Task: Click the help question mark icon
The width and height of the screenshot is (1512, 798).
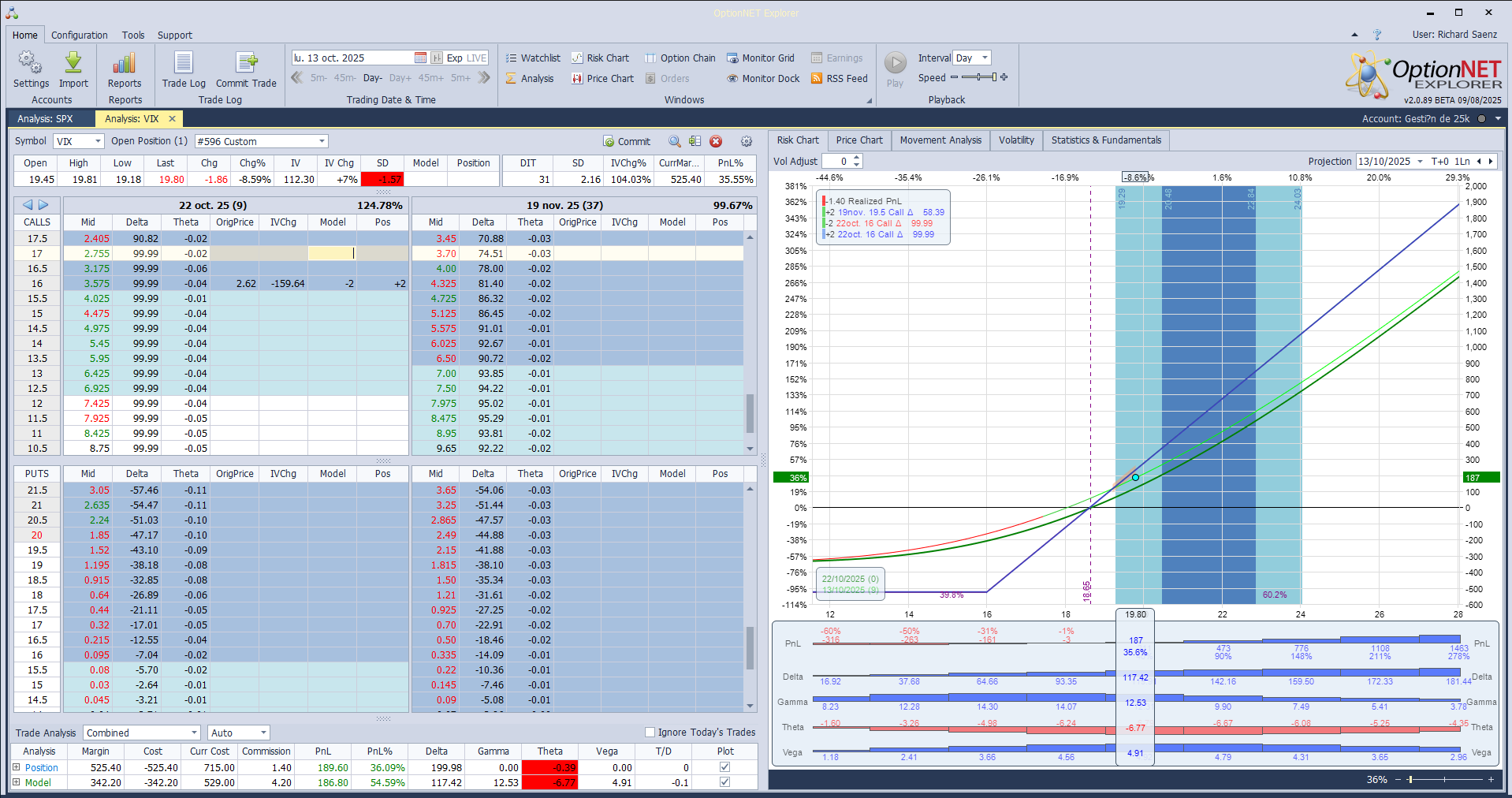Action: [1377, 35]
